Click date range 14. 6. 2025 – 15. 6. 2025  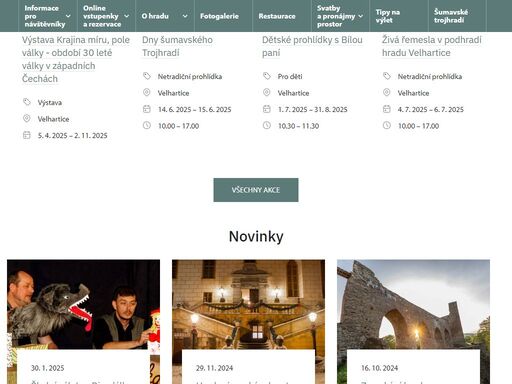[194, 109]
